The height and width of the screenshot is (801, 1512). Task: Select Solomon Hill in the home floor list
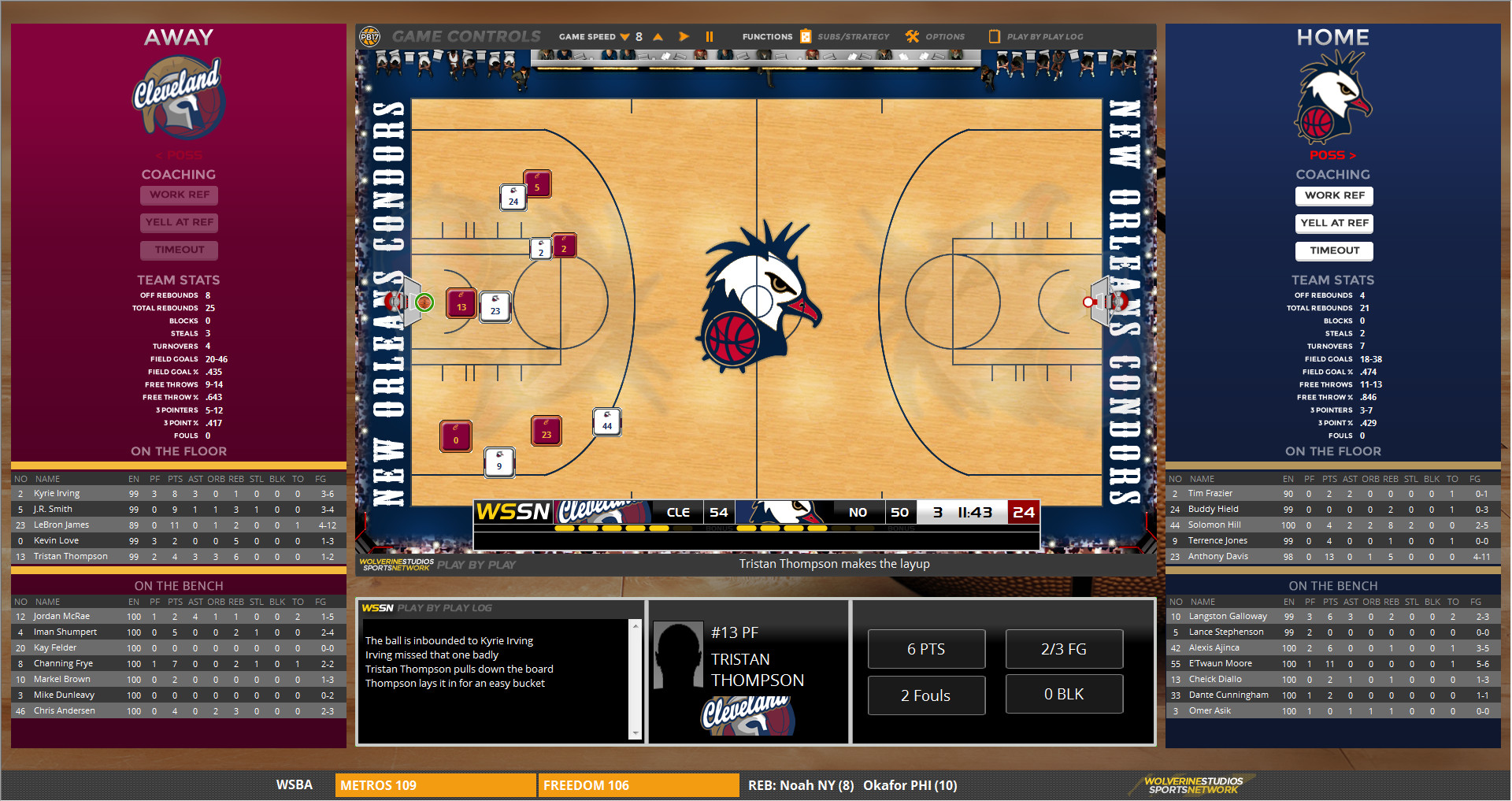coord(1333,525)
